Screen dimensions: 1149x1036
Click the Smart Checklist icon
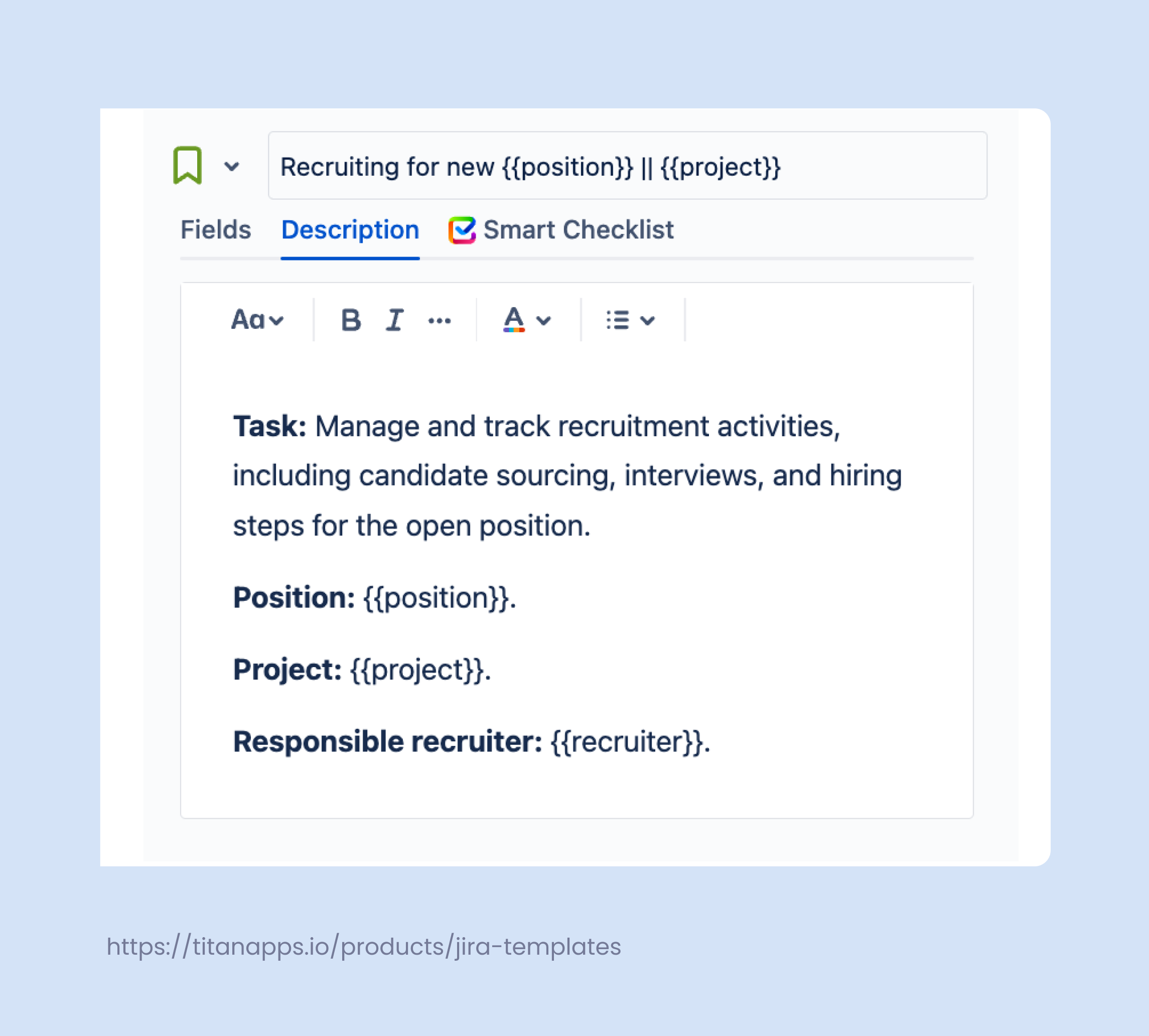click(x=463, y=229)
